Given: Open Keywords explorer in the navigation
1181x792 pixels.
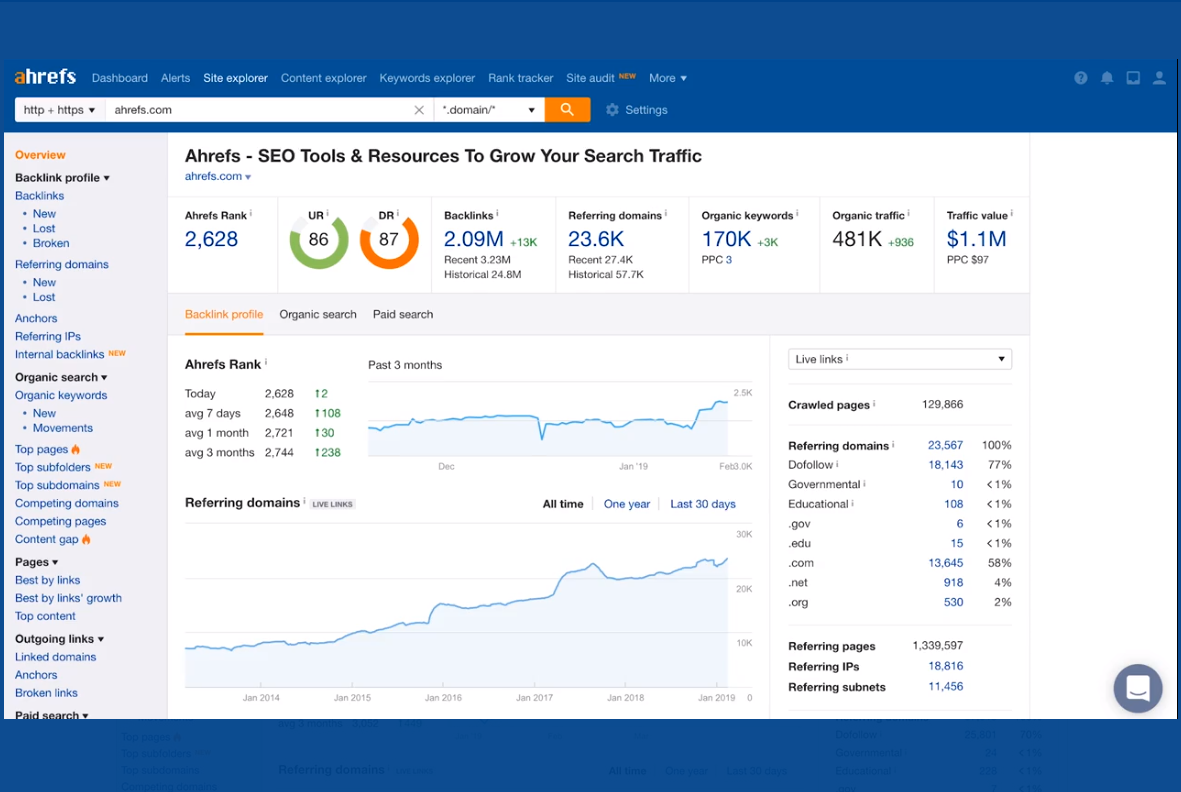Looking at the screenshot, I should point(427,78).
